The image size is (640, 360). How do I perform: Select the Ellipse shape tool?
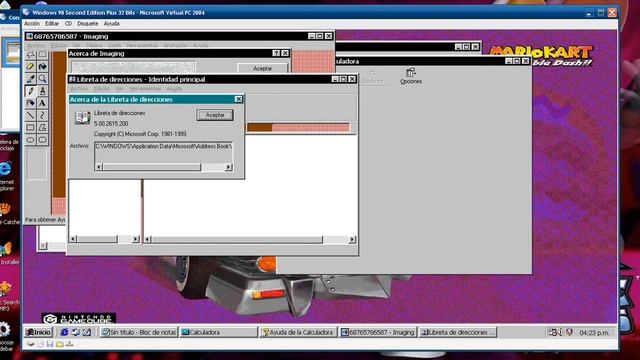pyautogui.click(x=30, y=140)
